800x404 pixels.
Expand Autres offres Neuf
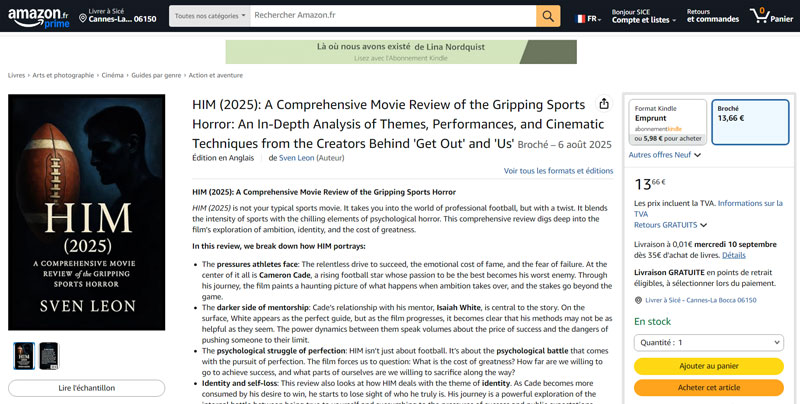tap(665, 155)
